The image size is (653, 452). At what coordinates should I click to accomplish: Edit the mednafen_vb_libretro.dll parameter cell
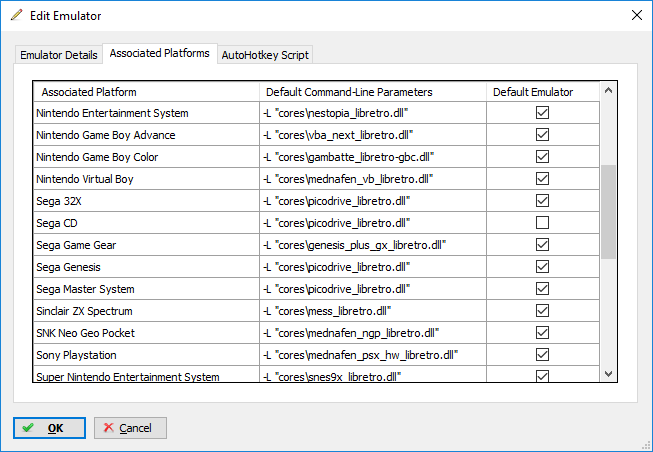coord(373,179)
